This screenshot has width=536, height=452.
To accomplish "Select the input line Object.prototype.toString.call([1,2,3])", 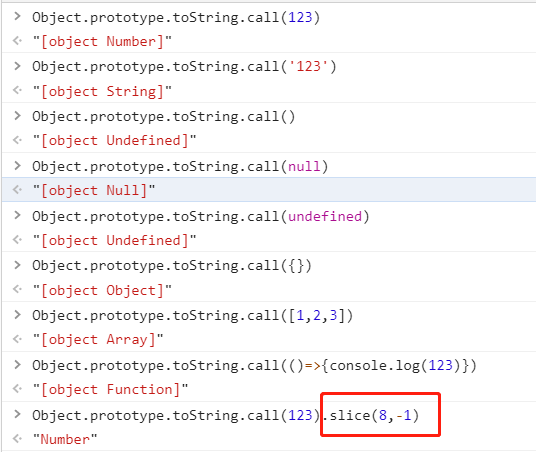I will coord(192,316).
